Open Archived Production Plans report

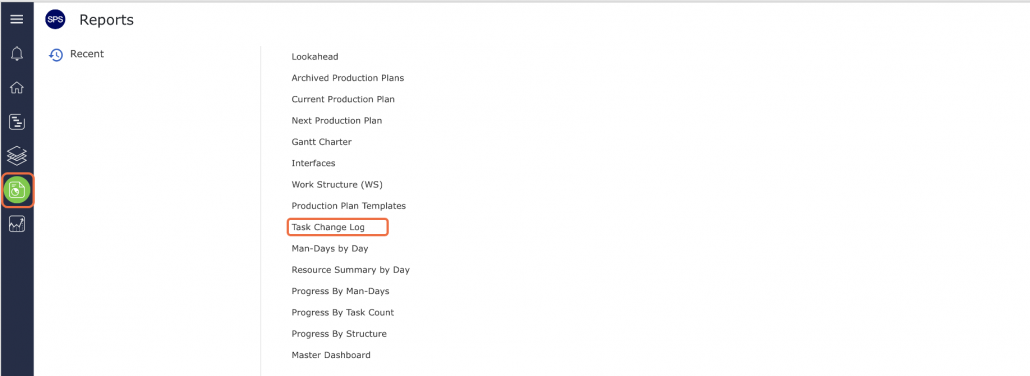point(347,78)
